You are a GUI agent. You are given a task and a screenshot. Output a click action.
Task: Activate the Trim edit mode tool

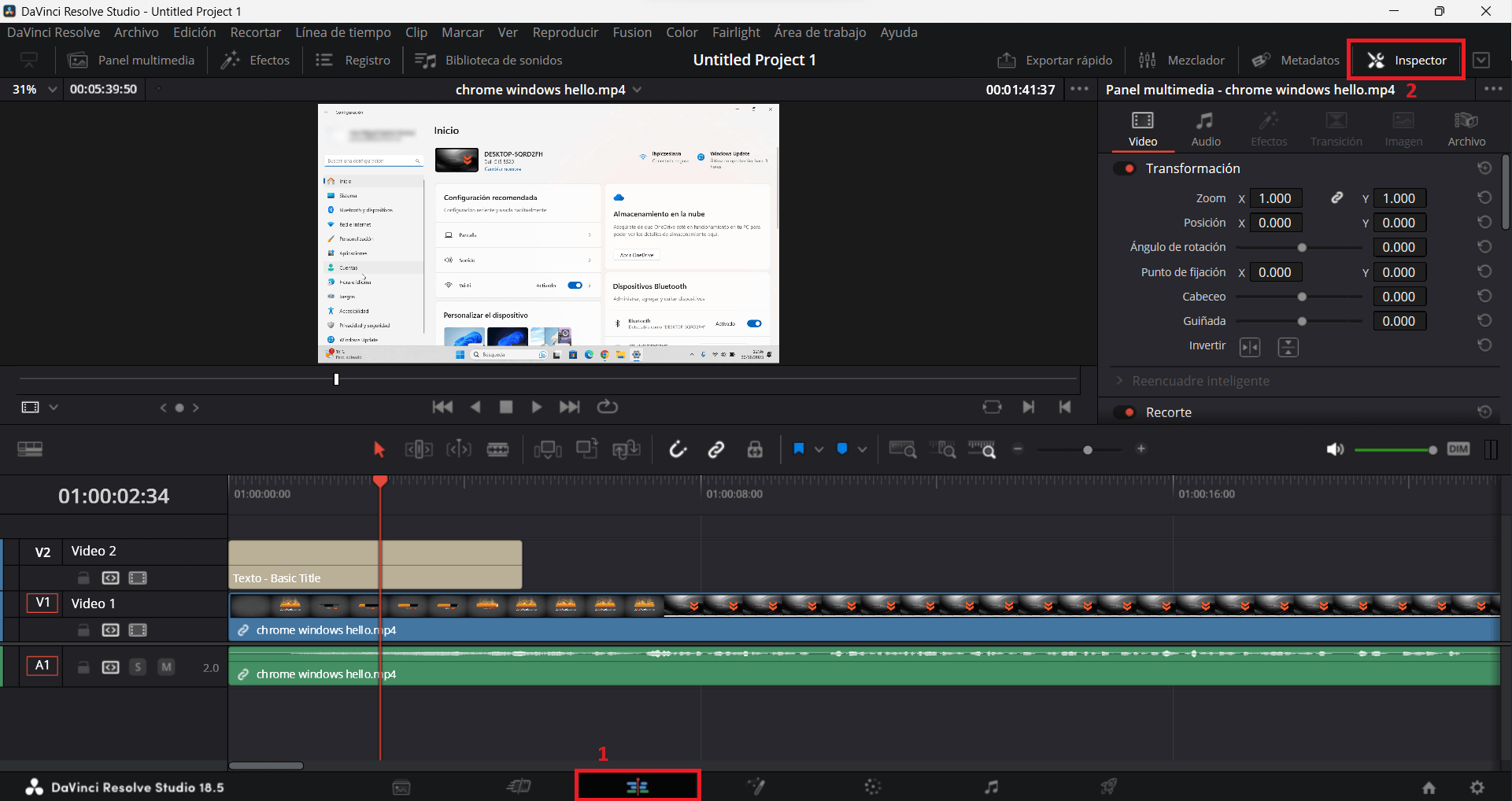(419, 449)
